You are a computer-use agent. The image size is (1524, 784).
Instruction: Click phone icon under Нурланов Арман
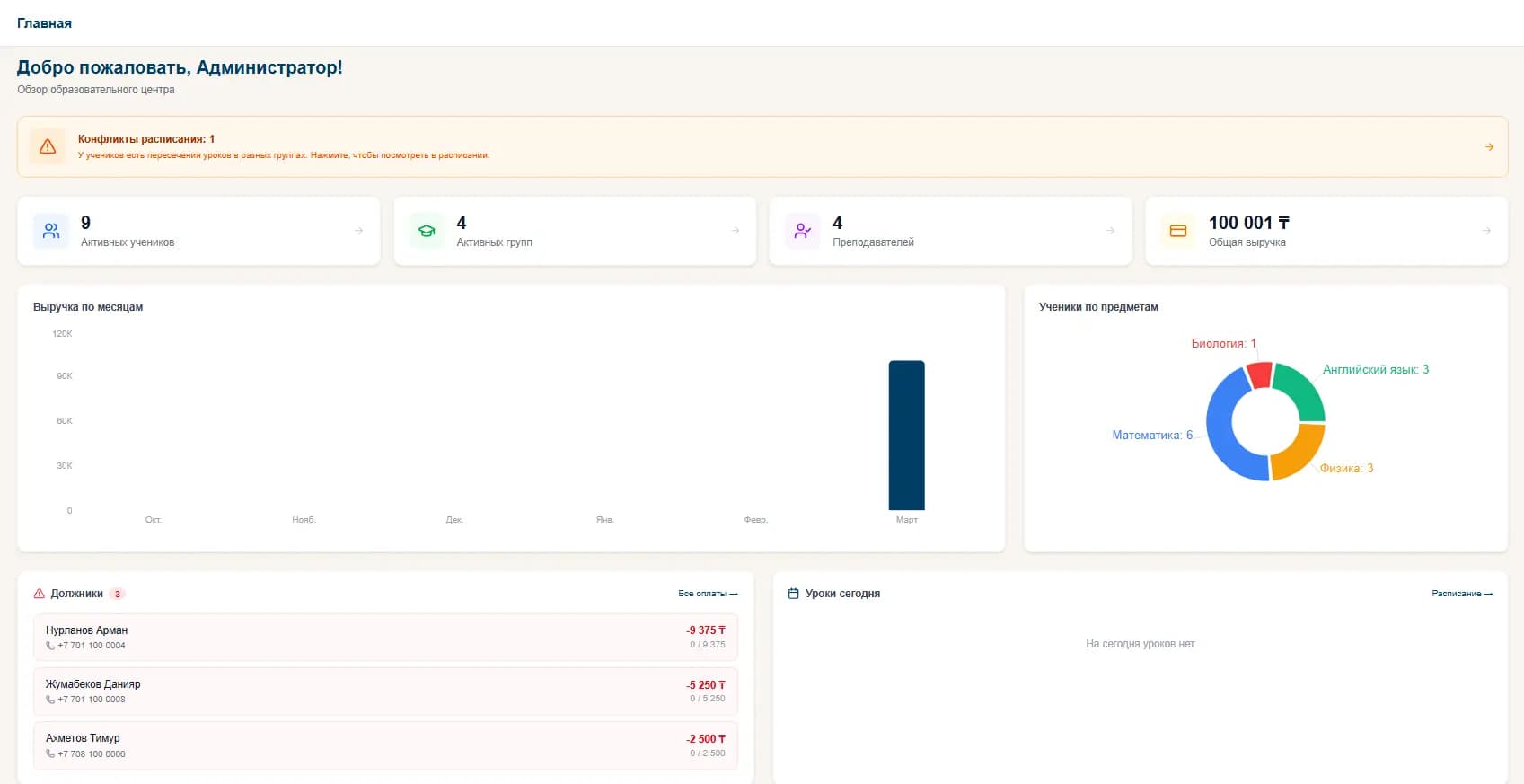click(50, 646)
